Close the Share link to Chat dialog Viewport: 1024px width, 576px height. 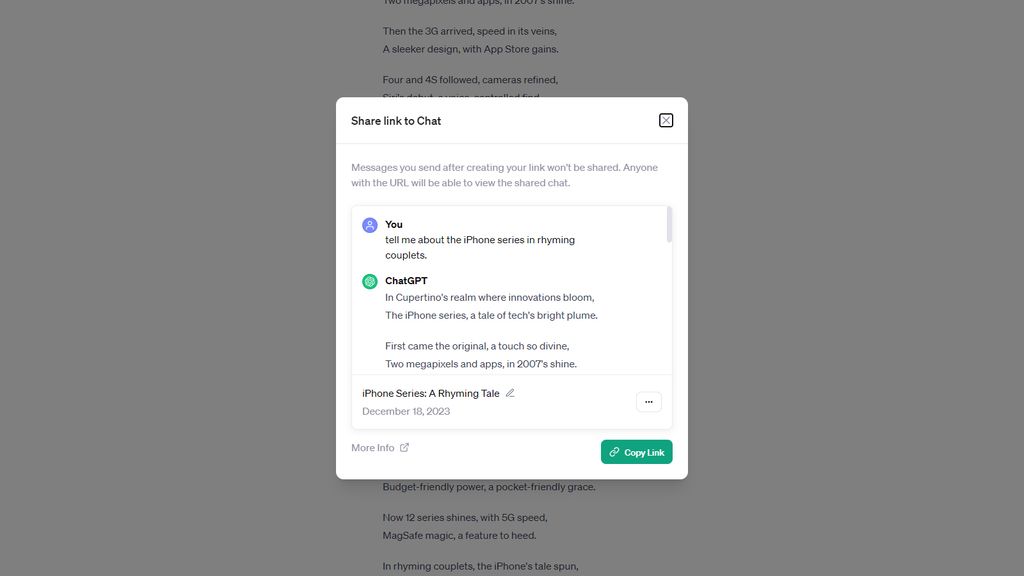point(665,119)
